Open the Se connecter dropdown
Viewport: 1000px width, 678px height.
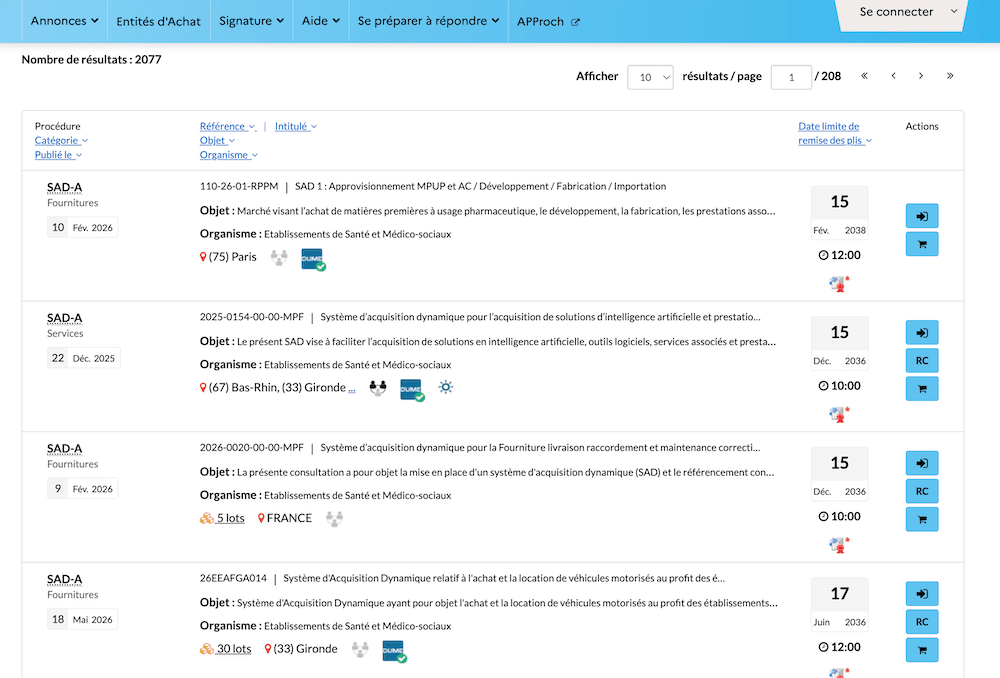(904, 12)
